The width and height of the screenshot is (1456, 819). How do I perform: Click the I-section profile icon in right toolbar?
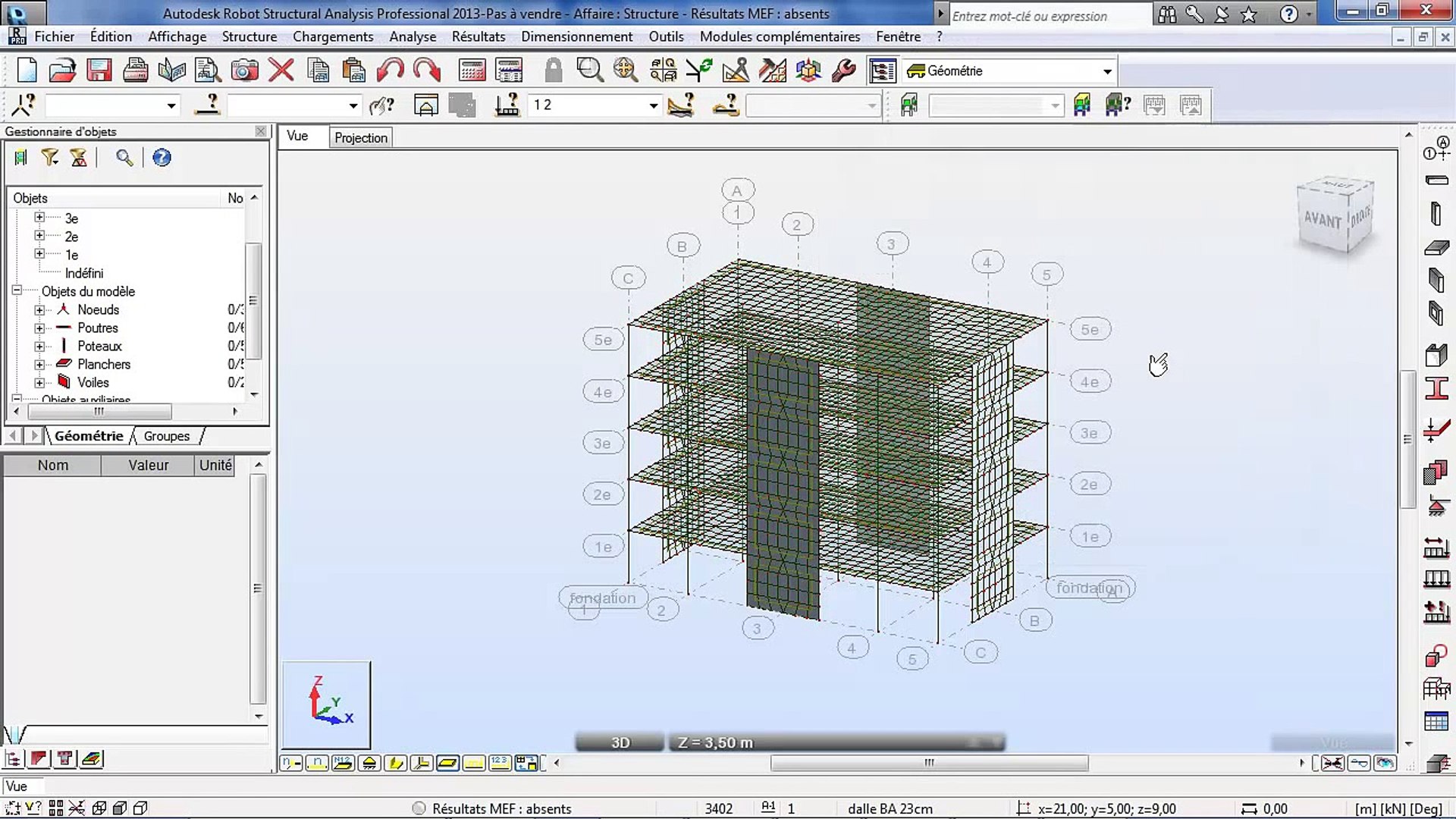click(x=1436, y=389)
